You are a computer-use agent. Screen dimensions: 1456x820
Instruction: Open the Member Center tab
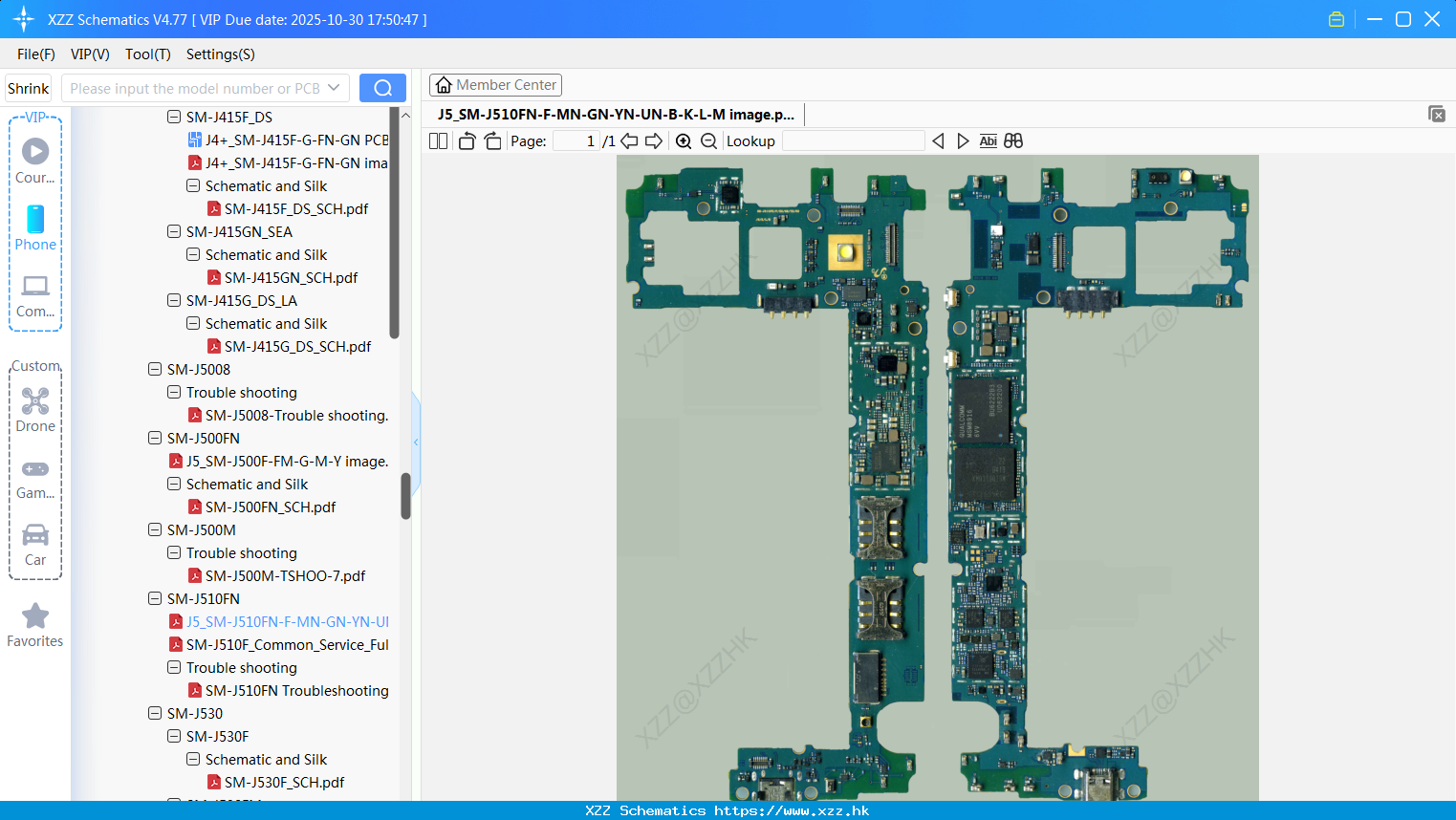495,85
